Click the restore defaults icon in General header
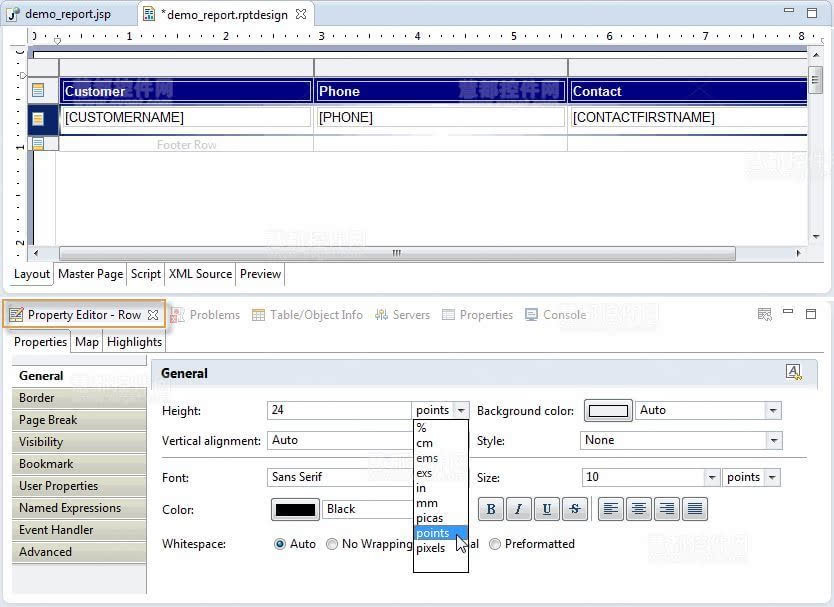 click(793, 372)
